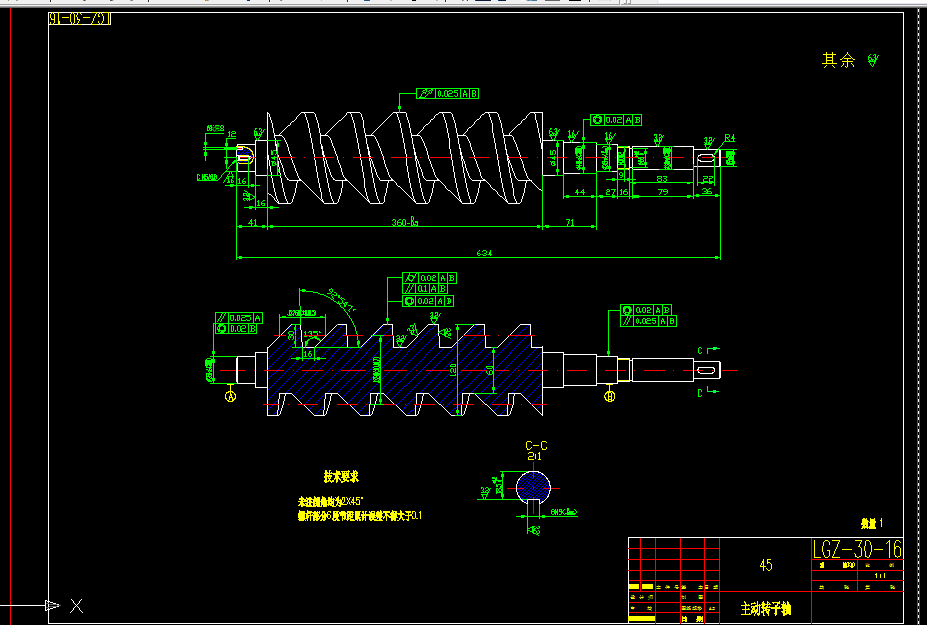Image resolution: width=927 pixels, height=625 pixels.
Task: Click the 22 keyway length dimension
Action: (x=708, y=179)
